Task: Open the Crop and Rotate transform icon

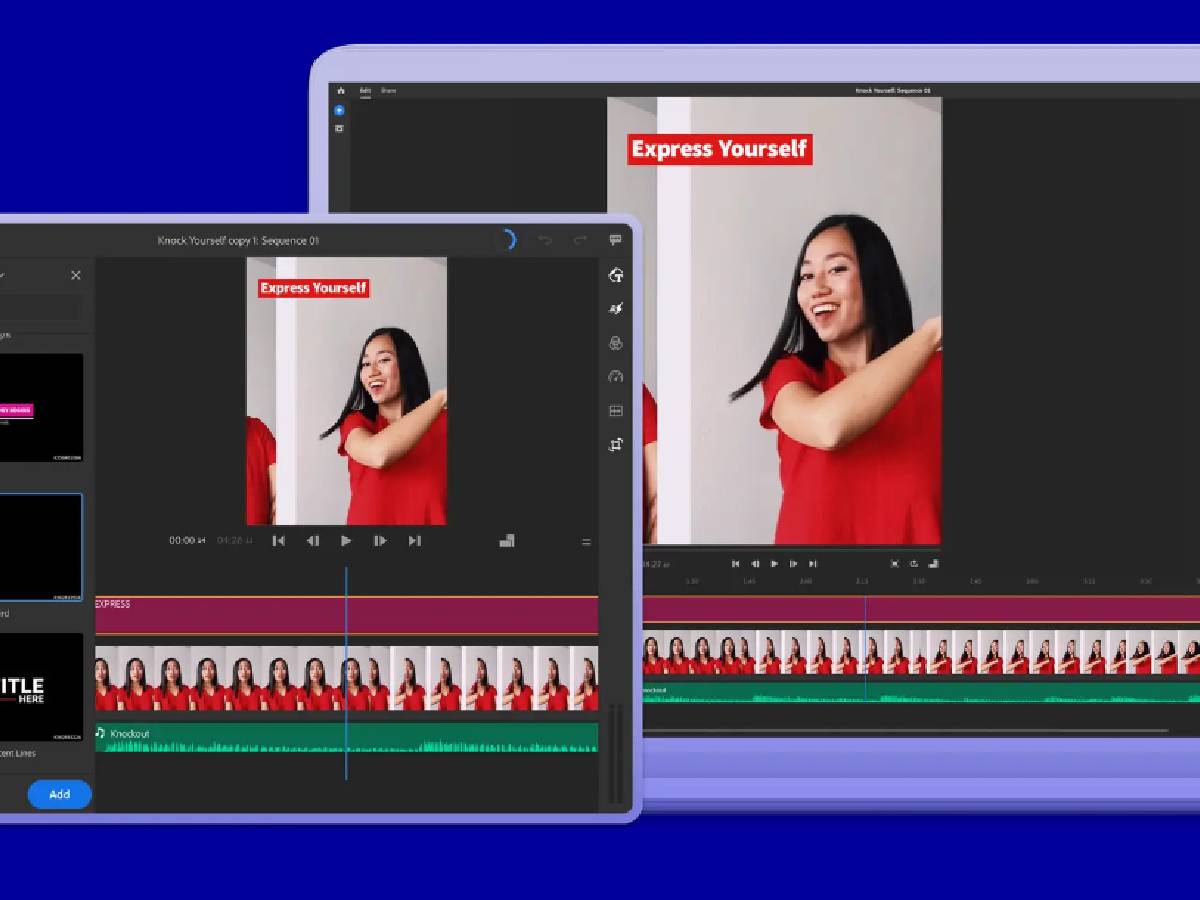Action: [616, 444]
